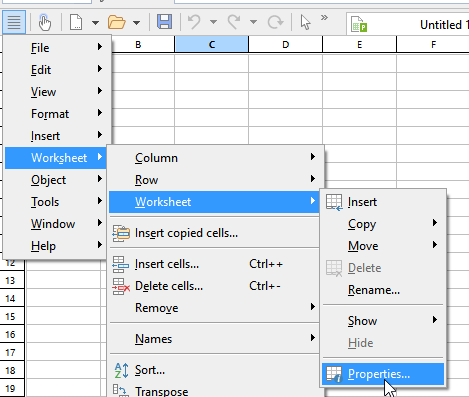469x397 pixels.
Task: Select column C header
Action: tap(211, 44)
